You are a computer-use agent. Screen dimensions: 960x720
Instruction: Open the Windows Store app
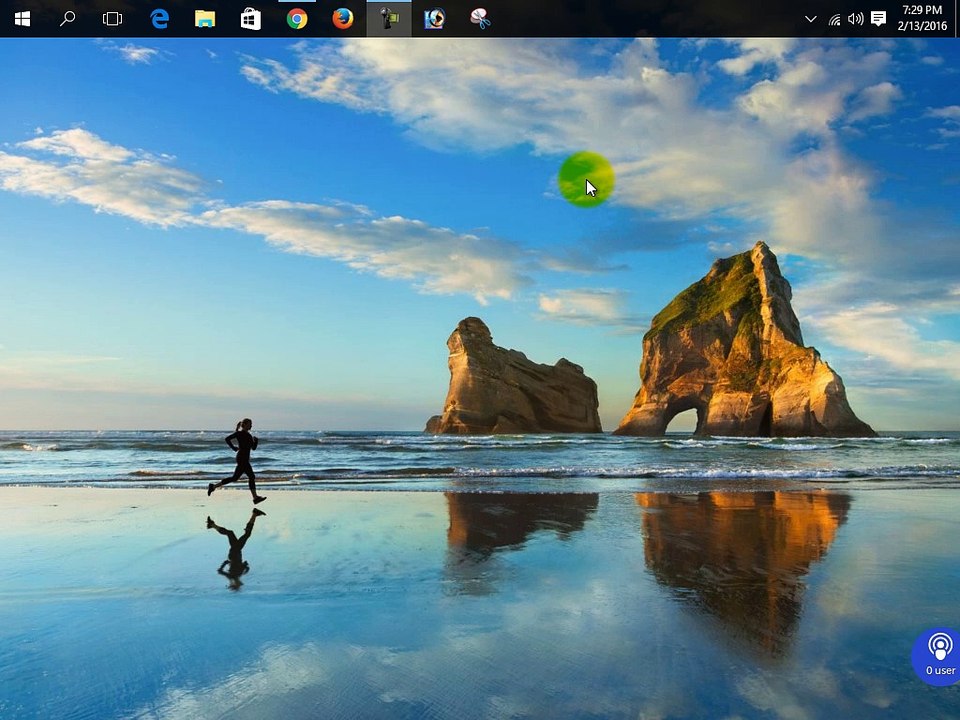[250, 19]
